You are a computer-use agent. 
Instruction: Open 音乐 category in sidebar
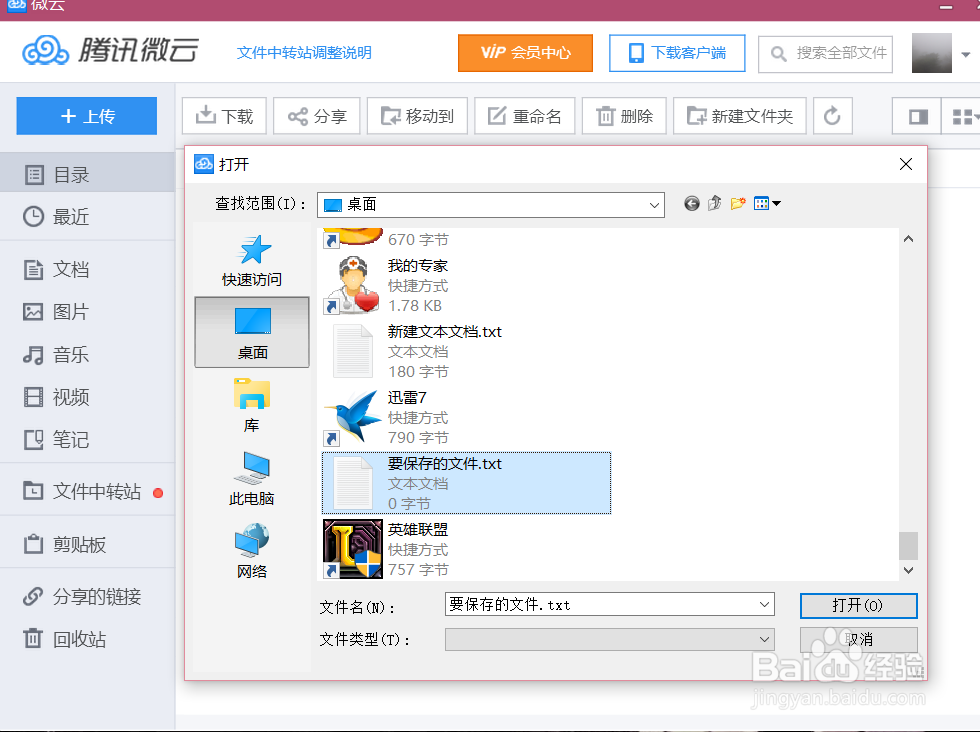pyautogui.click(x=88, y=354)
